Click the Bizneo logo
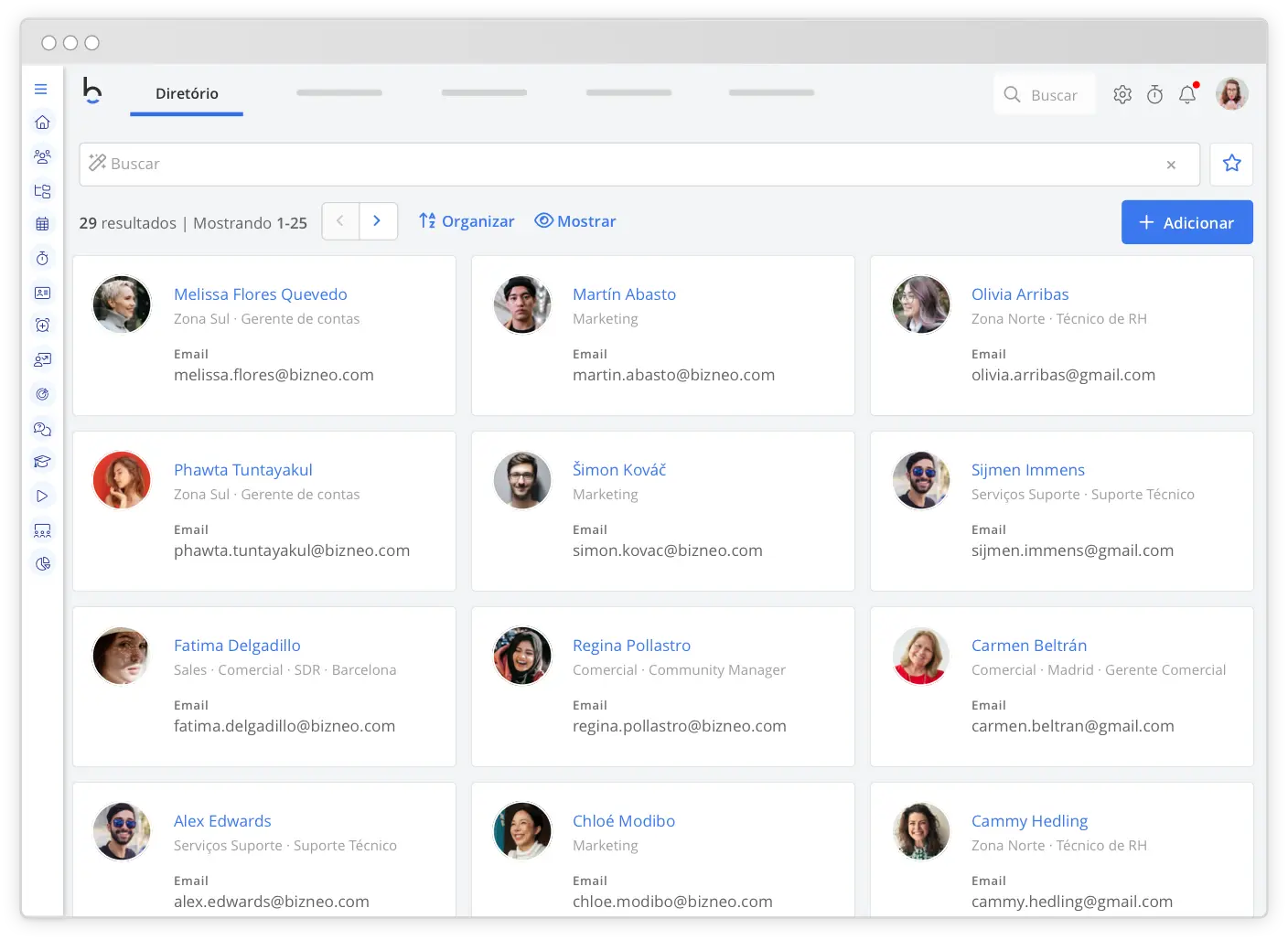This screenshot has height=940, width=1288. tap(91, 91)
